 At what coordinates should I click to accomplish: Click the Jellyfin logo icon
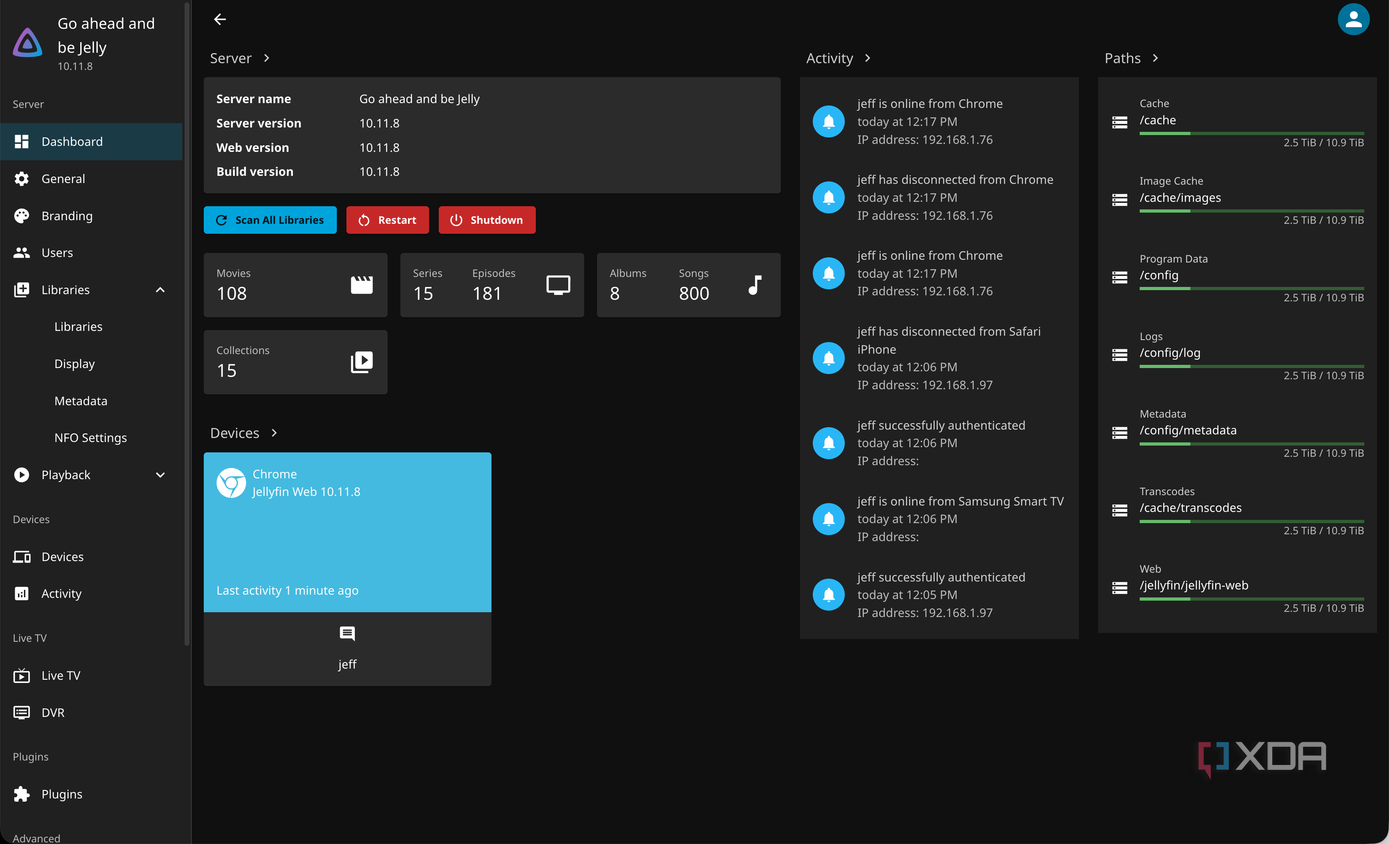[27, 43]
